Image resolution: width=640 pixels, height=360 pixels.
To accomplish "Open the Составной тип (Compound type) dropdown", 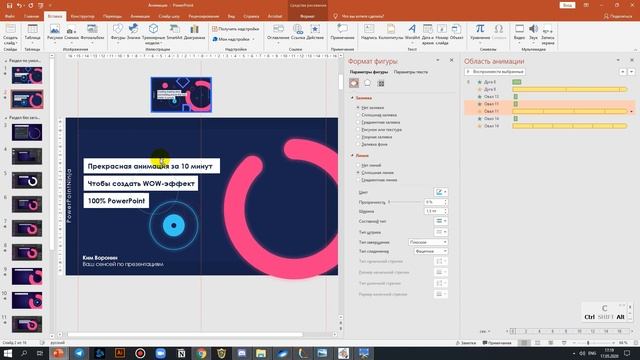I will point(440,221).
